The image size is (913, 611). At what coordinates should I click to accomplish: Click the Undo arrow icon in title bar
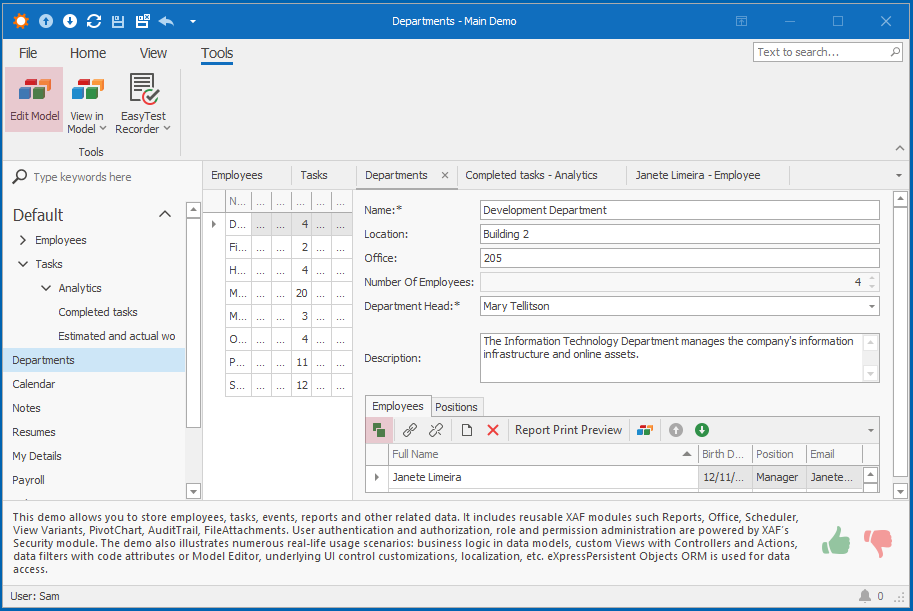tap(167, 22)
